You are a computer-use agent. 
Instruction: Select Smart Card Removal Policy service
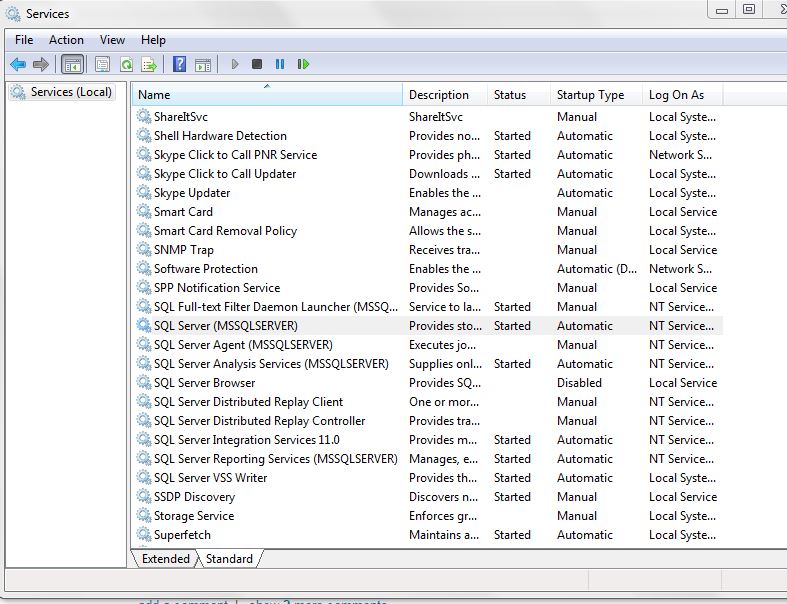point(225,231)
